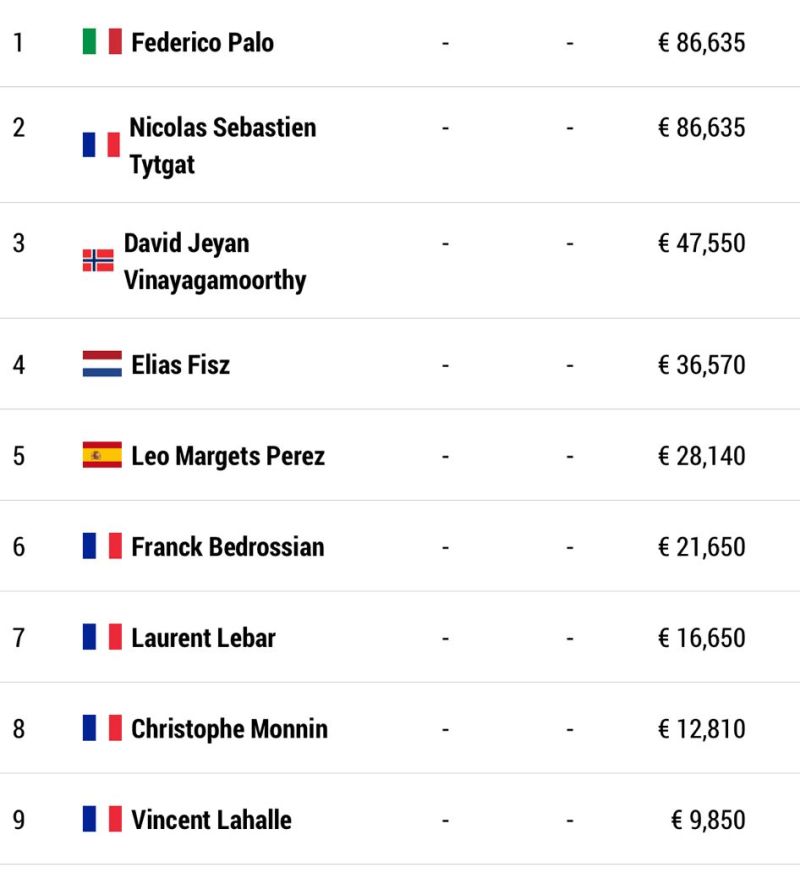Viewport: 800px width, 873px height.
Task: Open Nicolas Sebastien Tytgat's player name link
Action: click(x=223, y=146)
